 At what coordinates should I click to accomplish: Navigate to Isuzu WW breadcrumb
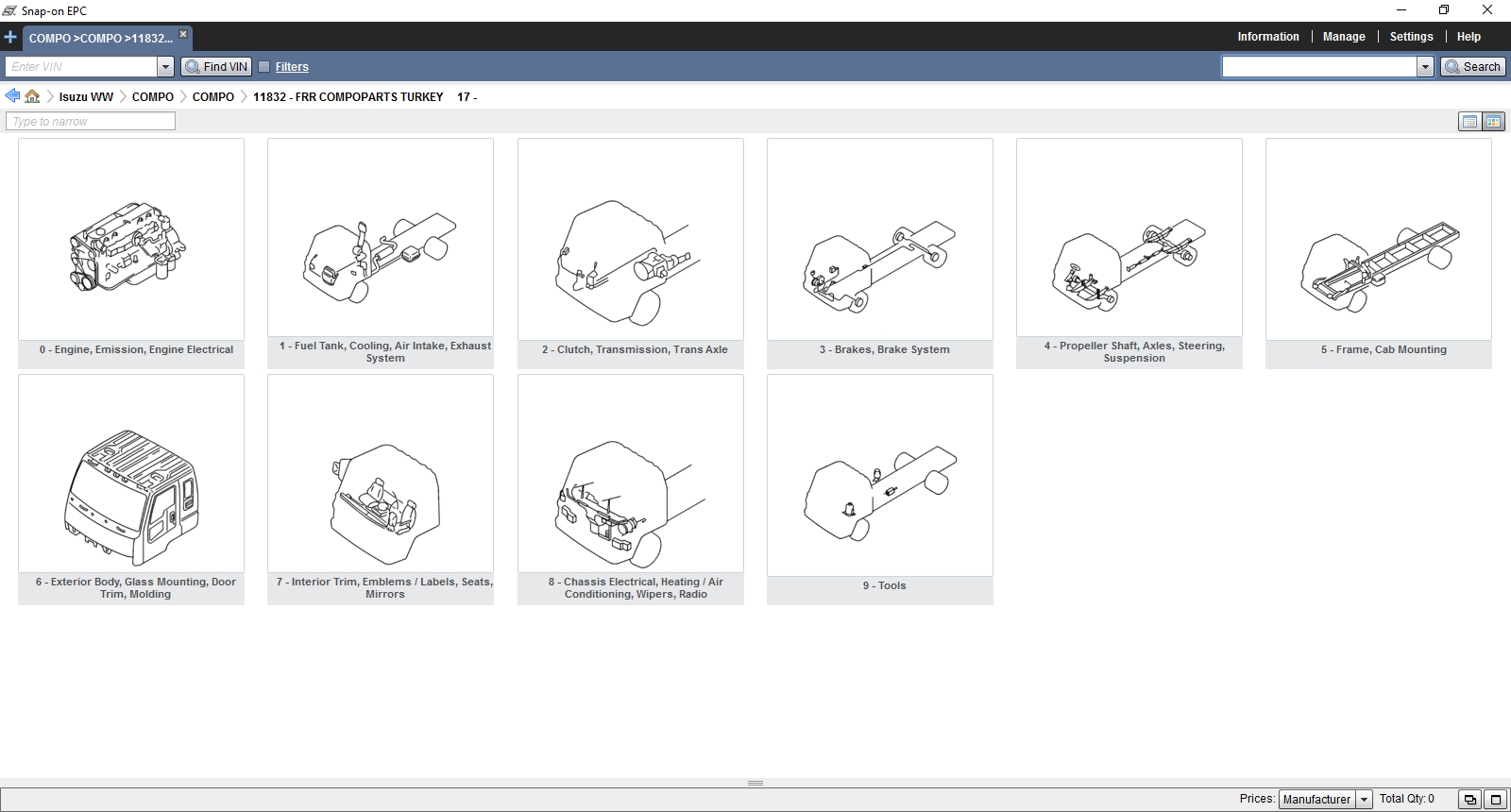pyautogui.click(x=86, y=97)
